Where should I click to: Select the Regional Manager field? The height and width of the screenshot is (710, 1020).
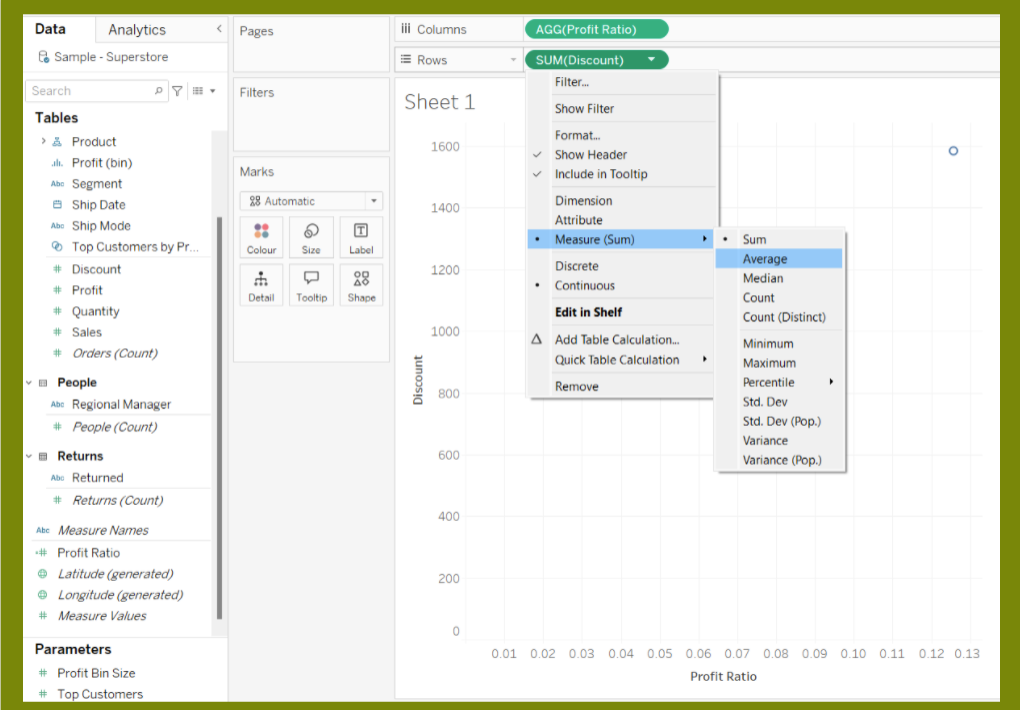click(121, 404)
